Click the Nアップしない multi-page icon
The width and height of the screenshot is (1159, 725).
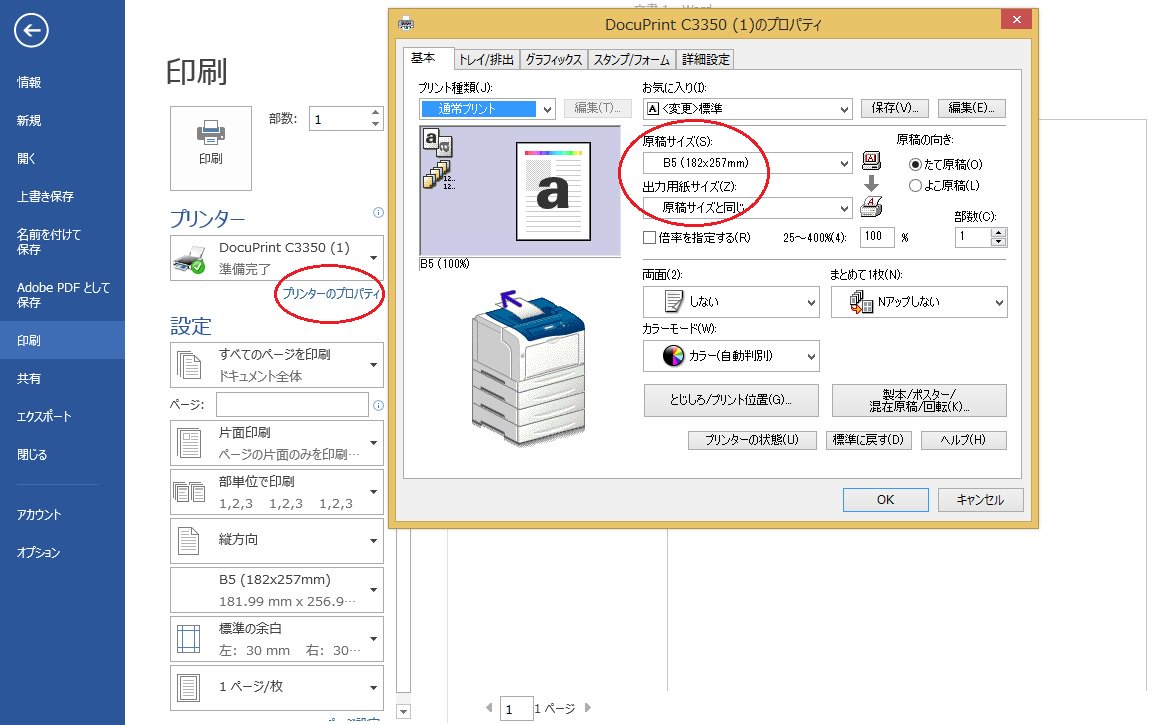861,302
